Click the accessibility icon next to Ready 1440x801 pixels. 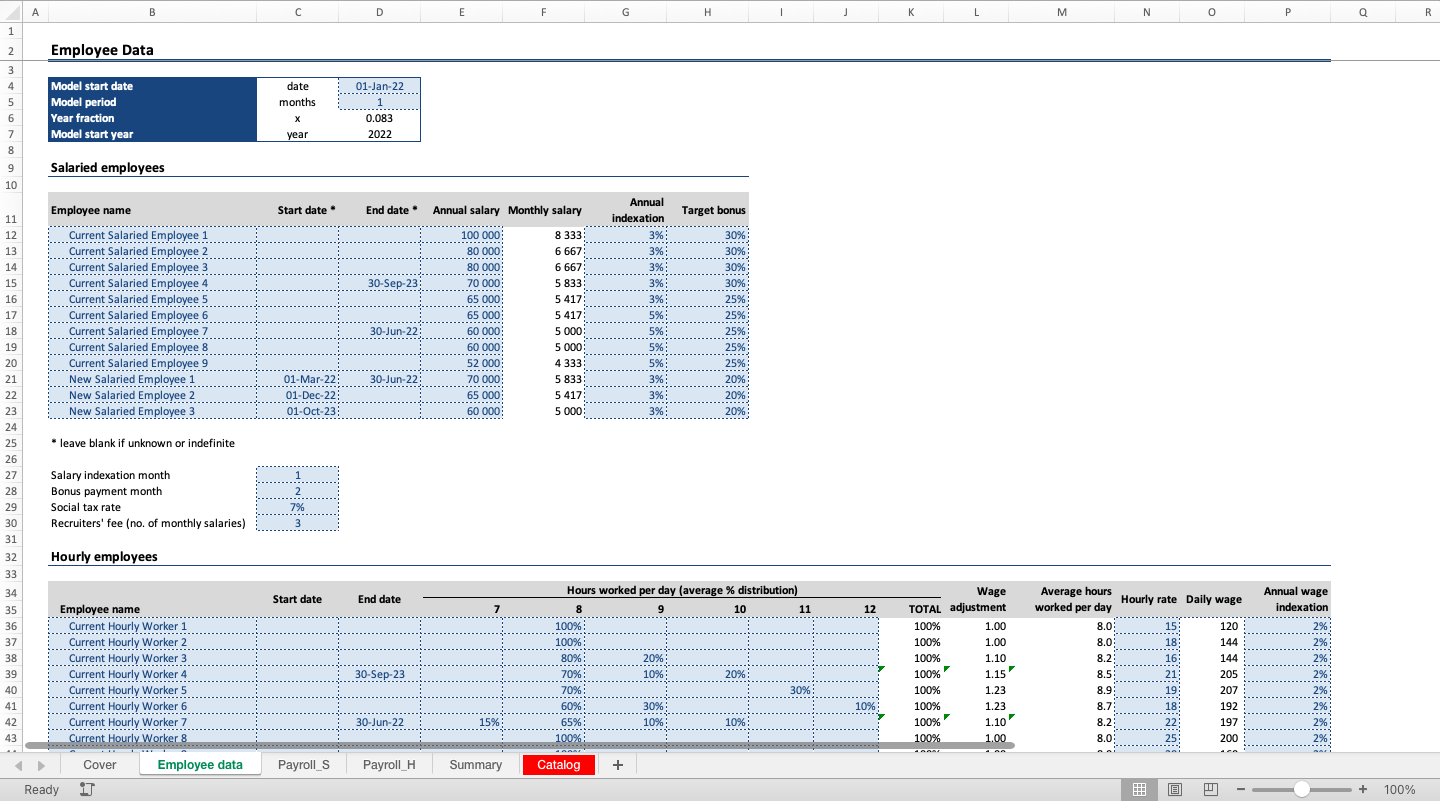(x=87, y=789)
